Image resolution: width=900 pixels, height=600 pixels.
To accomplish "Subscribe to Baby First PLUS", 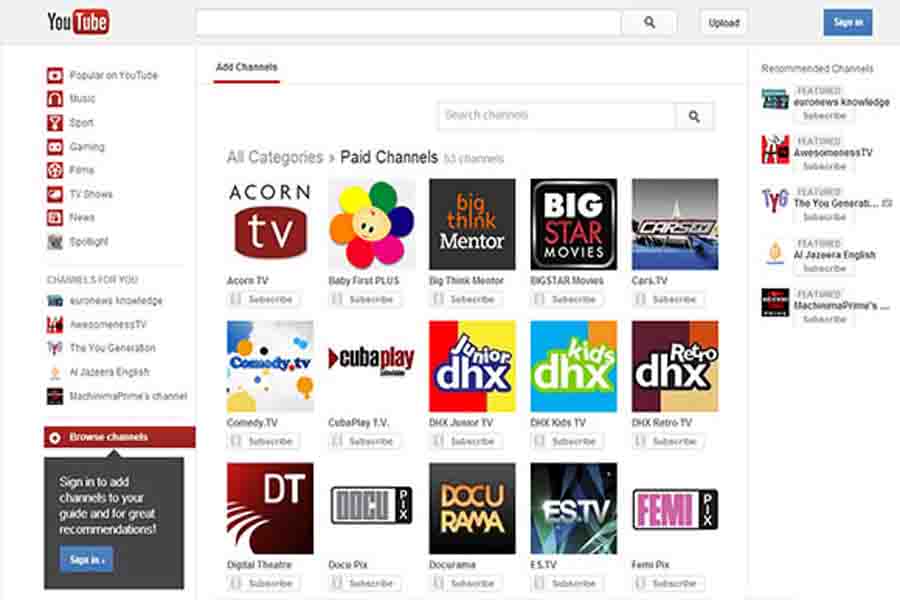I will [x=363, y=300].
